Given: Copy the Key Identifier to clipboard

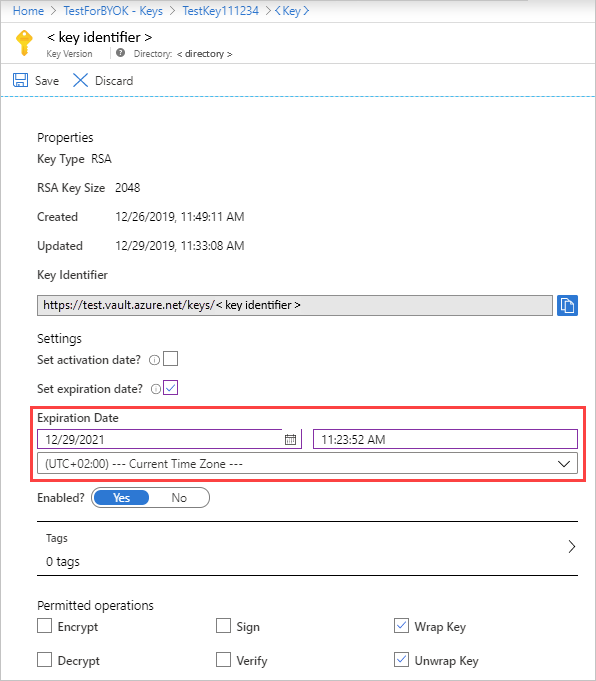Looking at the screenshot, I should pyautogui.click(x=567, y=305).
